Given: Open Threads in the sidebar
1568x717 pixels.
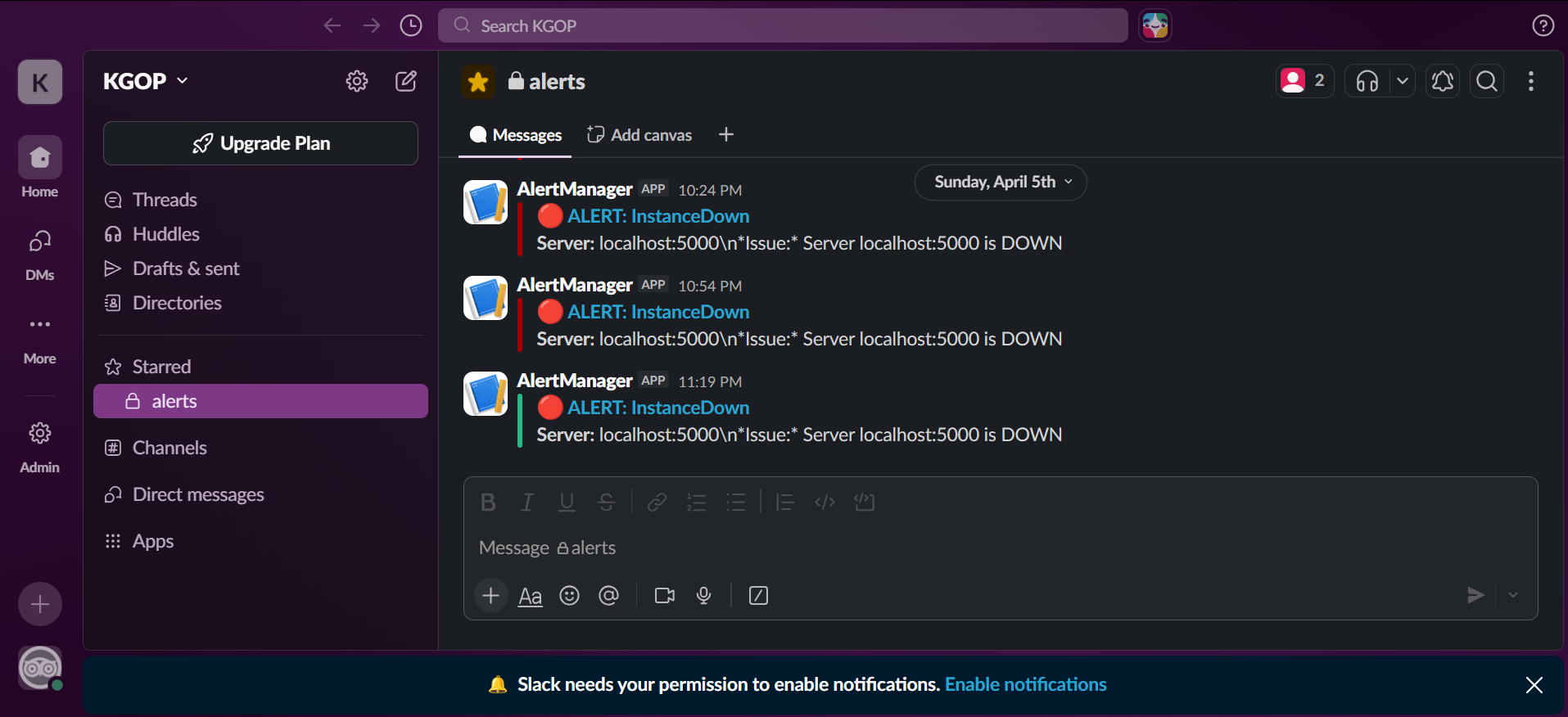Looking at the screenshot, I should (260, 200).
